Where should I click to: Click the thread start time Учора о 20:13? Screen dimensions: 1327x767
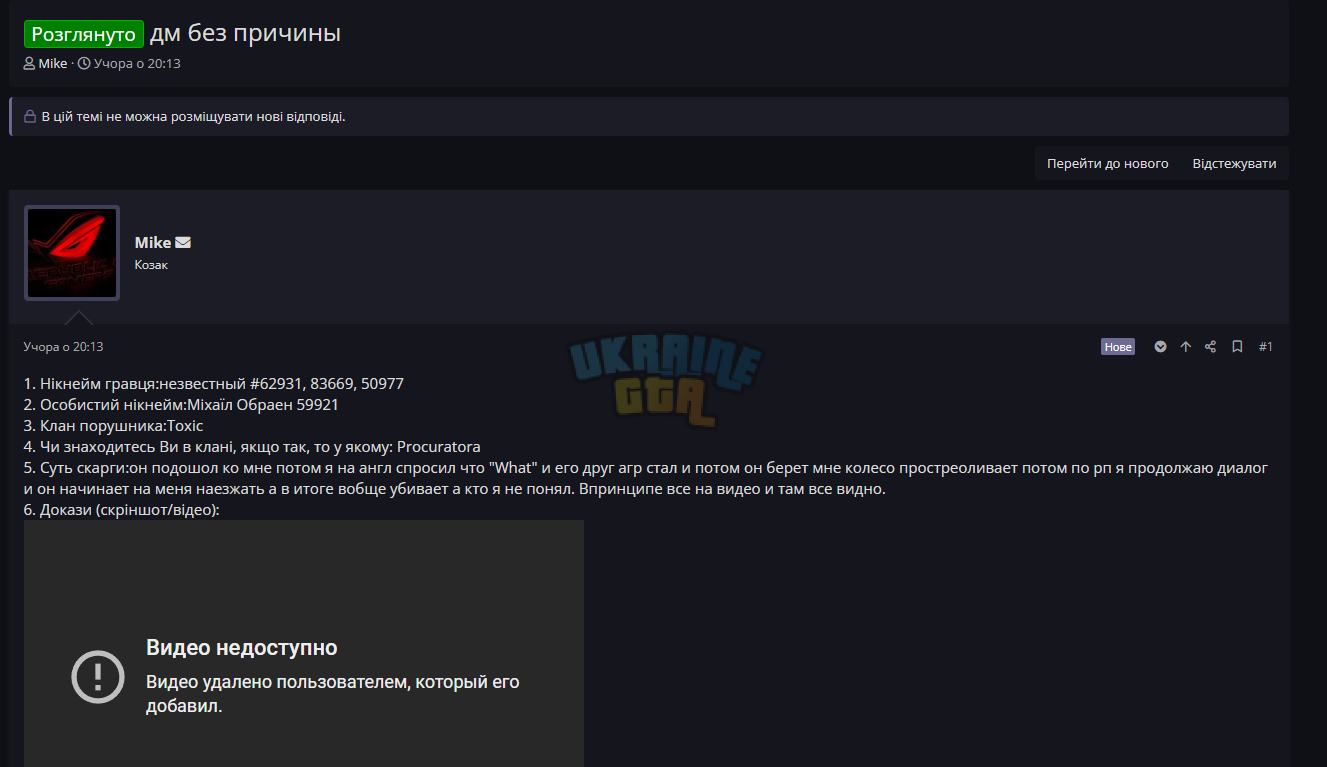[137, 63]
